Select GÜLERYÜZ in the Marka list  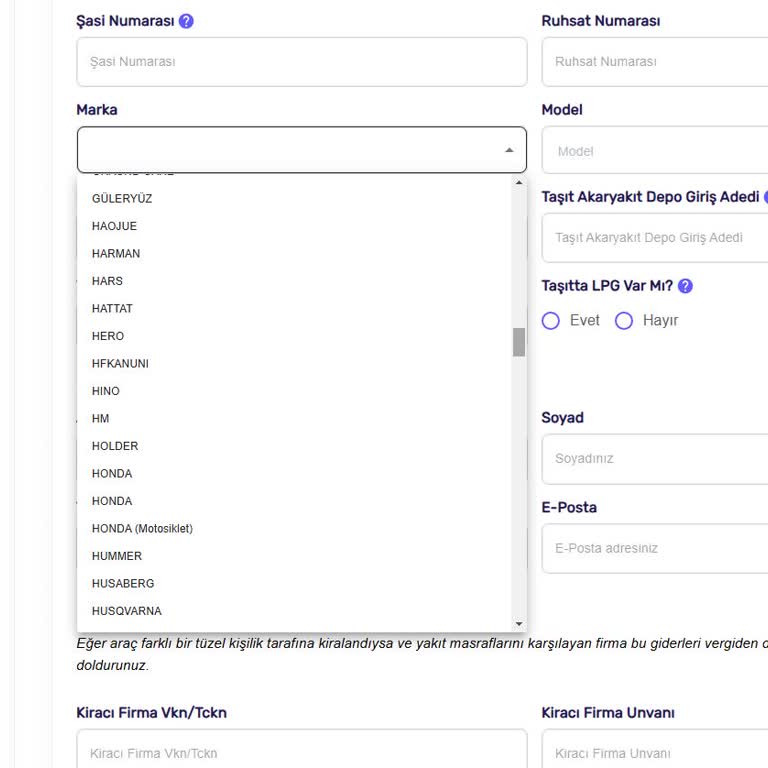122,199
